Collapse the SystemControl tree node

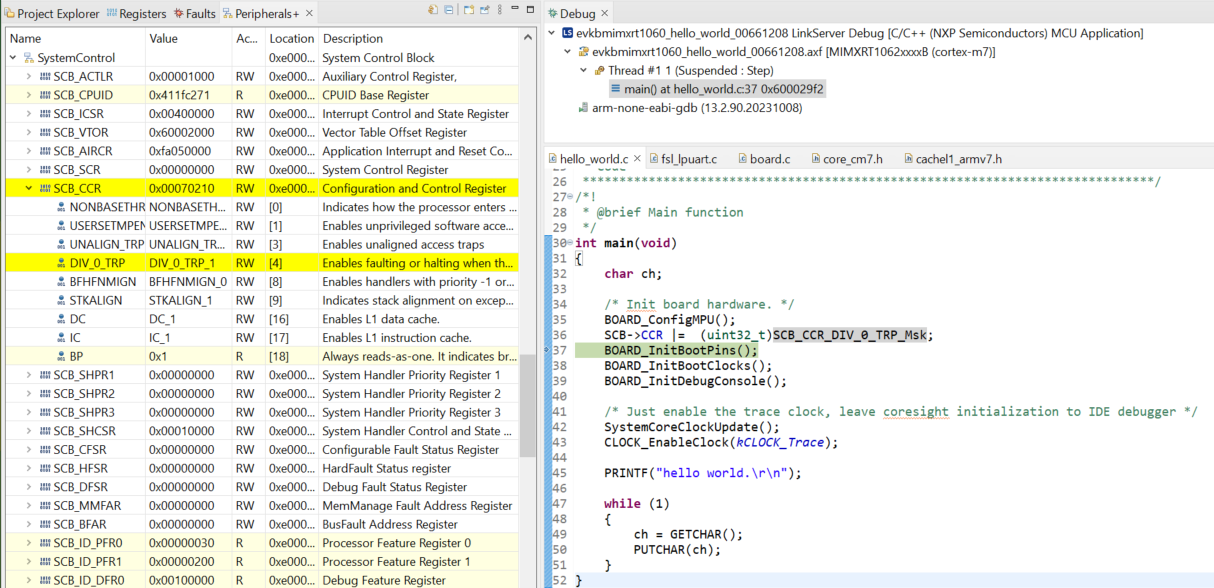(10, 57)
